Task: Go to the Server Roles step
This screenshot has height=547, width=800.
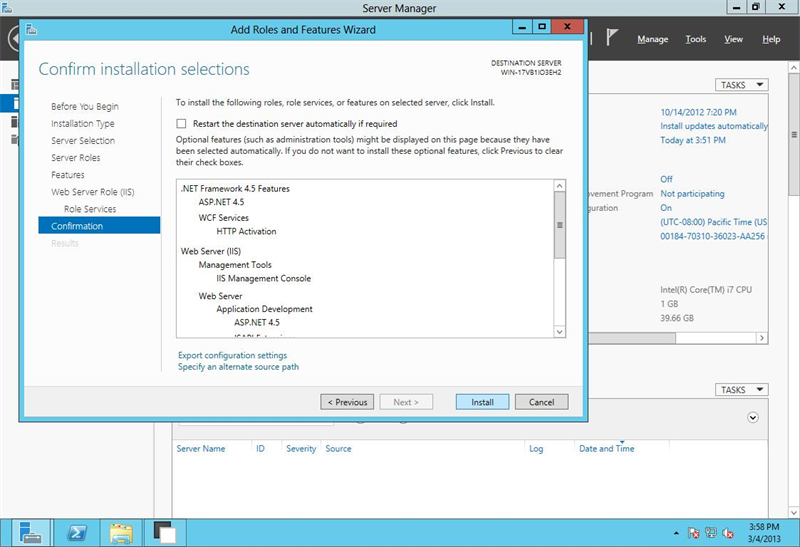Action: [x=76, y=158]
